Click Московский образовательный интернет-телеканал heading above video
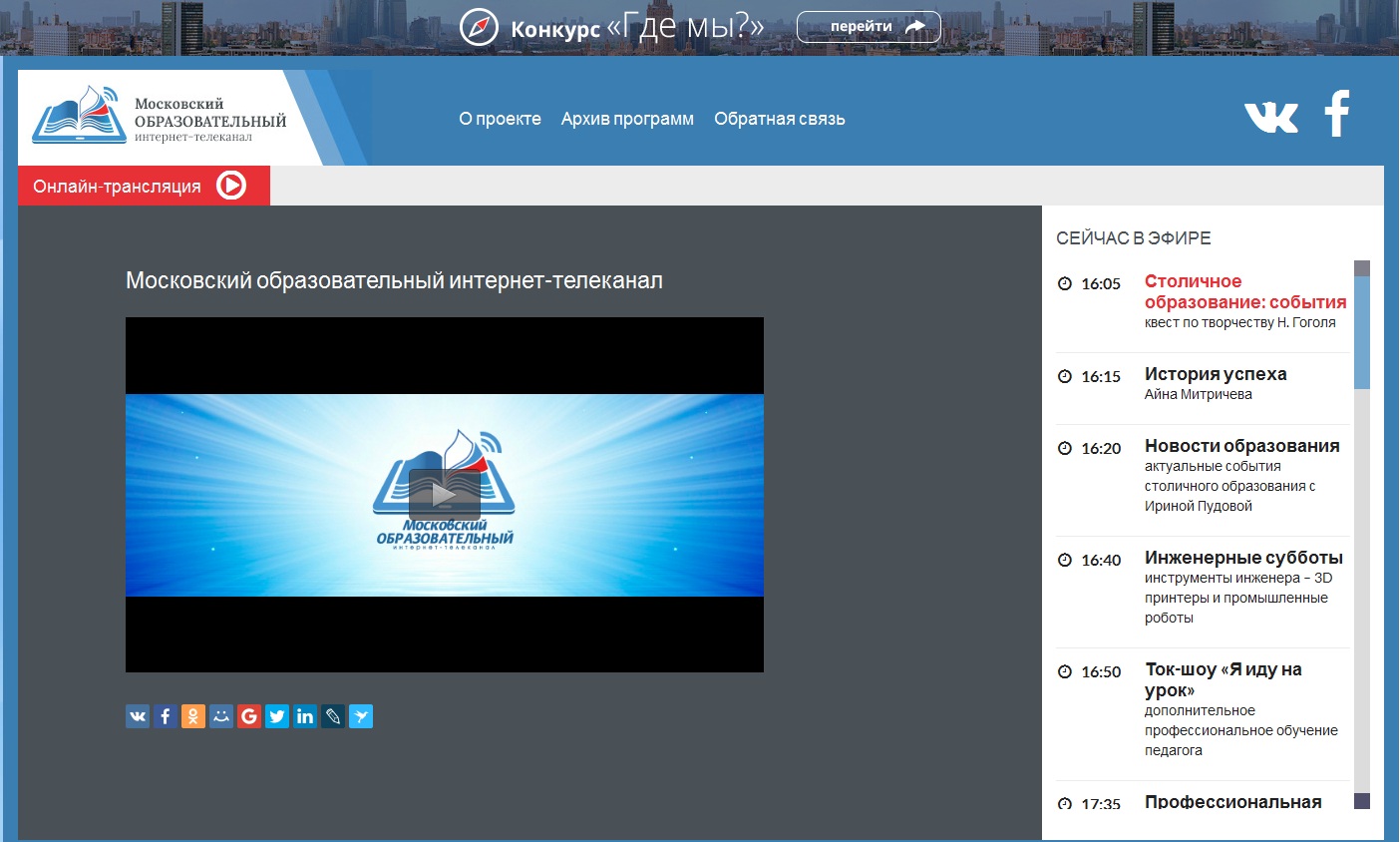This screenshot has height=842, width=1400. tap(394, 281)
